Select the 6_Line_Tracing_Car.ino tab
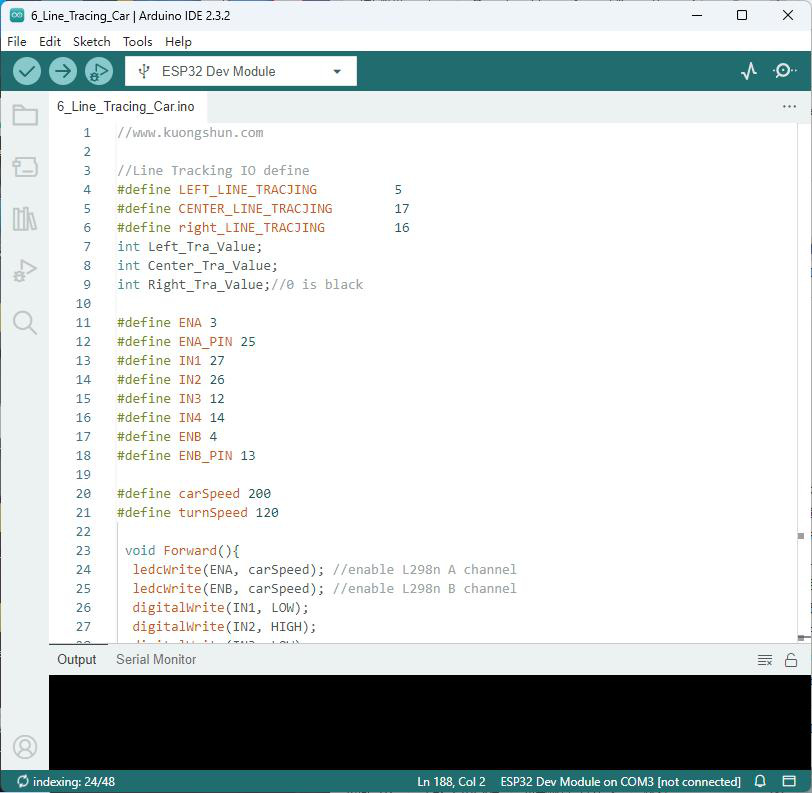The width and height of the screenshot is (812, 793). click(x=126, y=107)
